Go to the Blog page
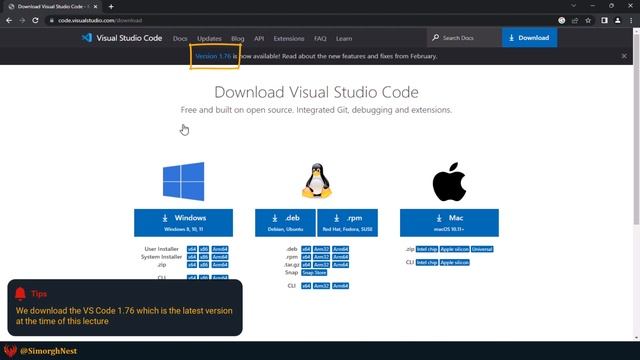This screenshot has height=360, width=640. click(x=238, y=38)
